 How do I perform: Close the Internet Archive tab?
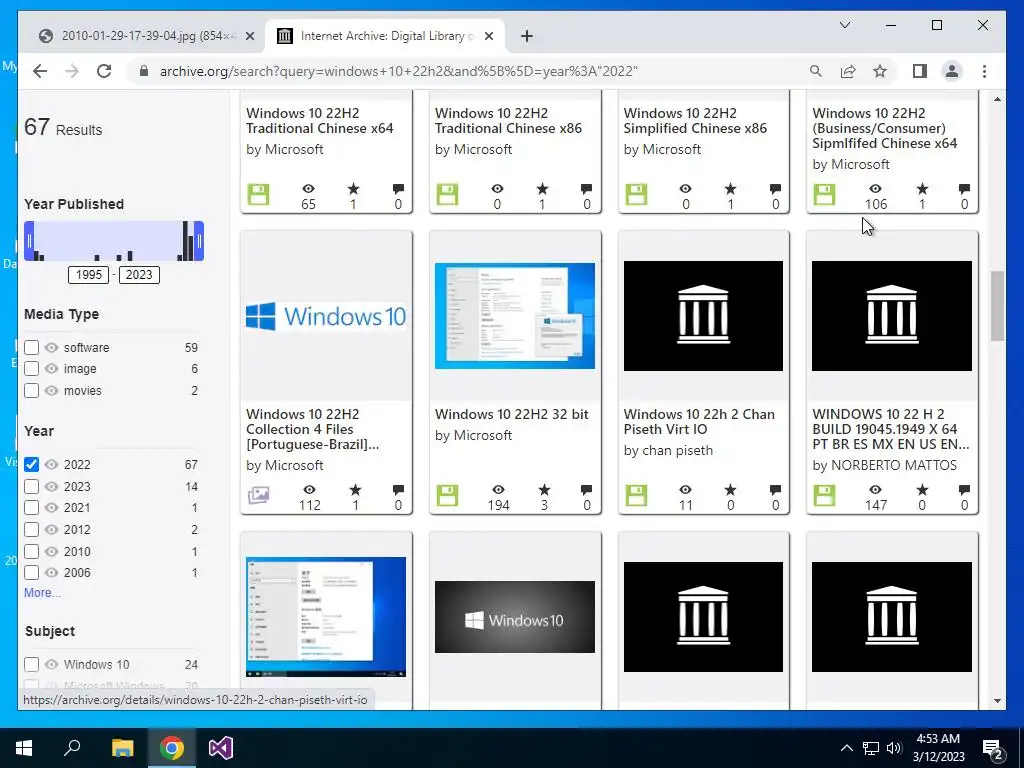[x=488, y=36]
